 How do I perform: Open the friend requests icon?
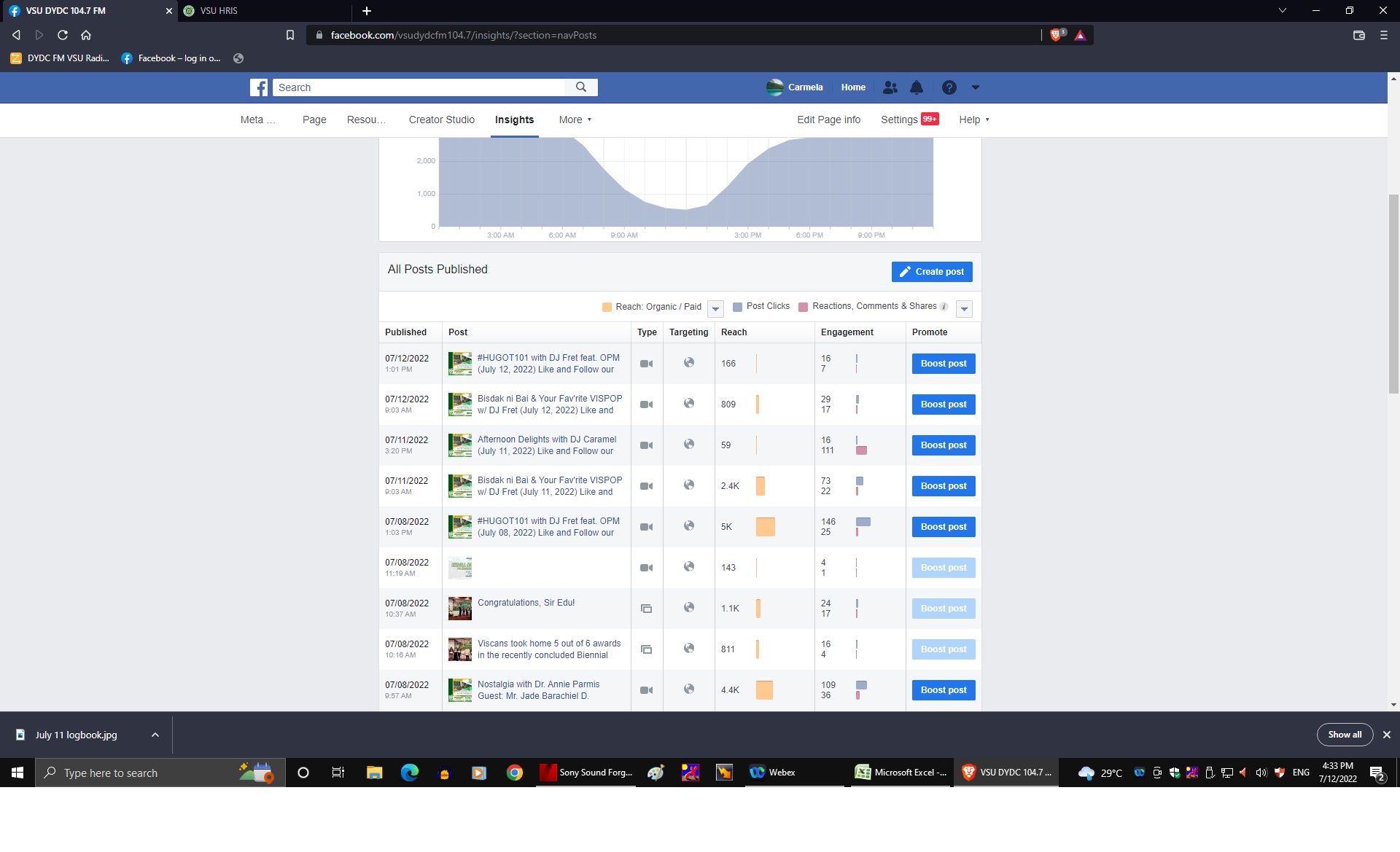pos(890,87)
